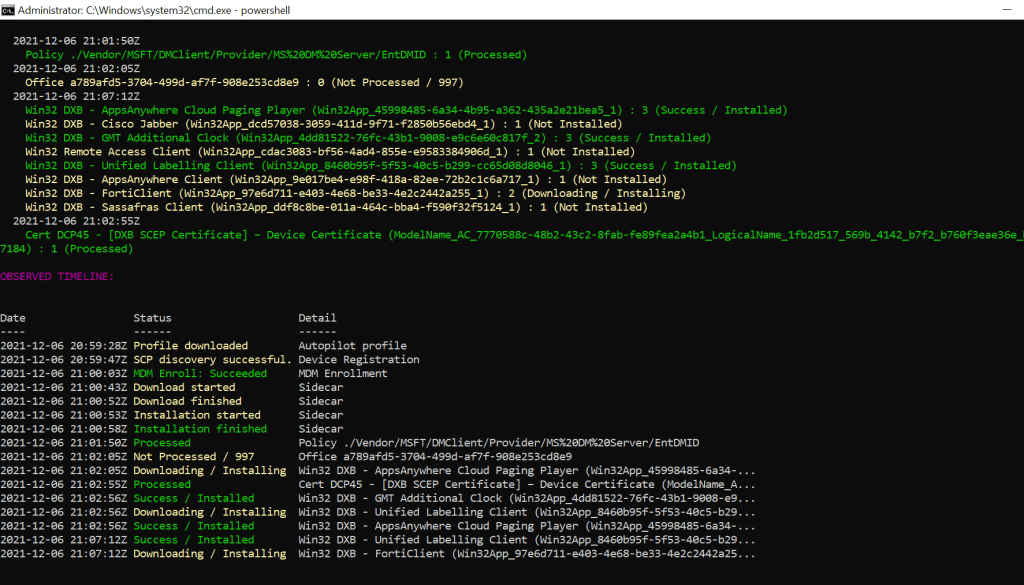Click the 'MDM Enrollment' detail text
The image size is (1024, 585).
pos(345,374)
